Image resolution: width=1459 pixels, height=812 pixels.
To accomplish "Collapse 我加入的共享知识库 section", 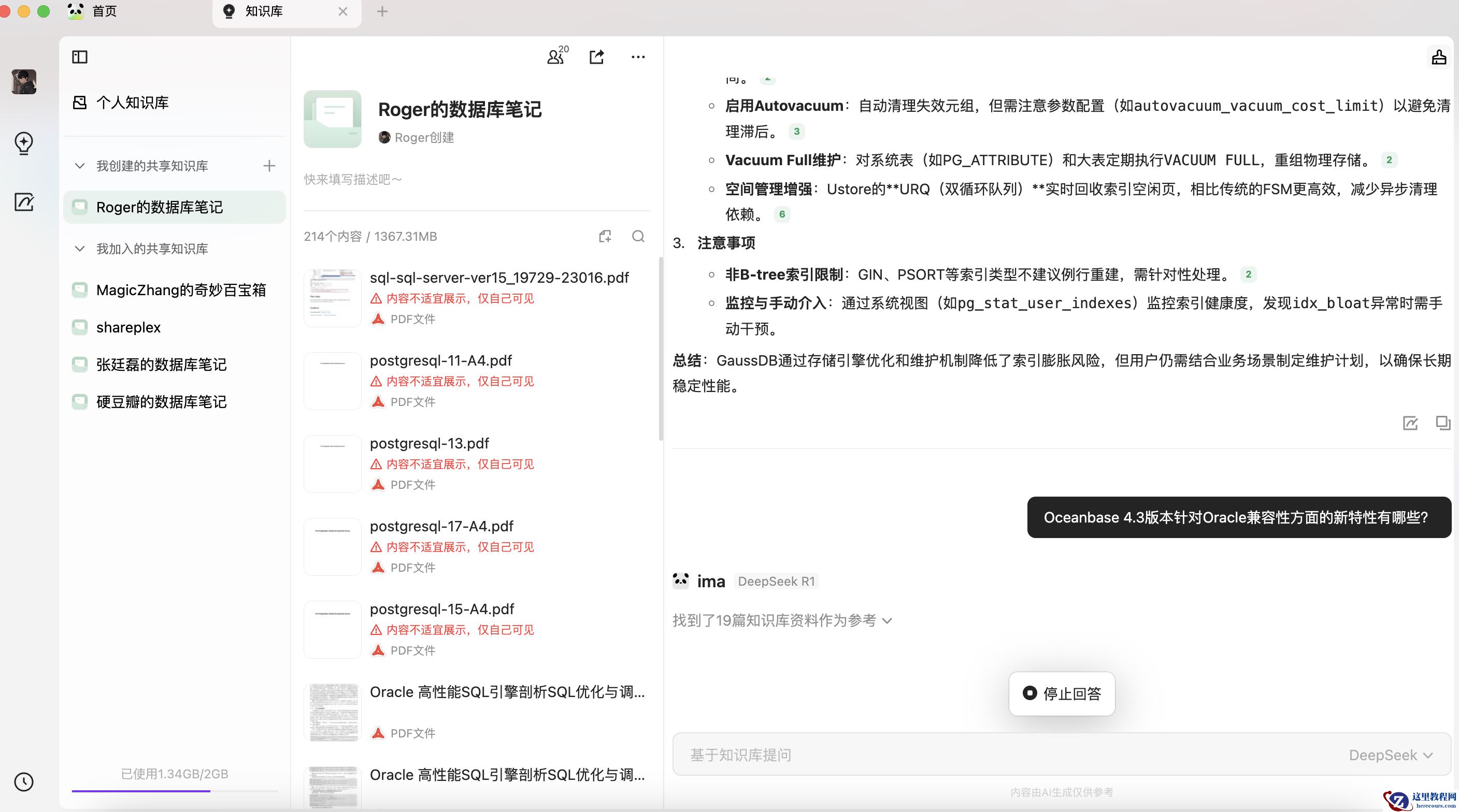I will [x=80, y=249].
